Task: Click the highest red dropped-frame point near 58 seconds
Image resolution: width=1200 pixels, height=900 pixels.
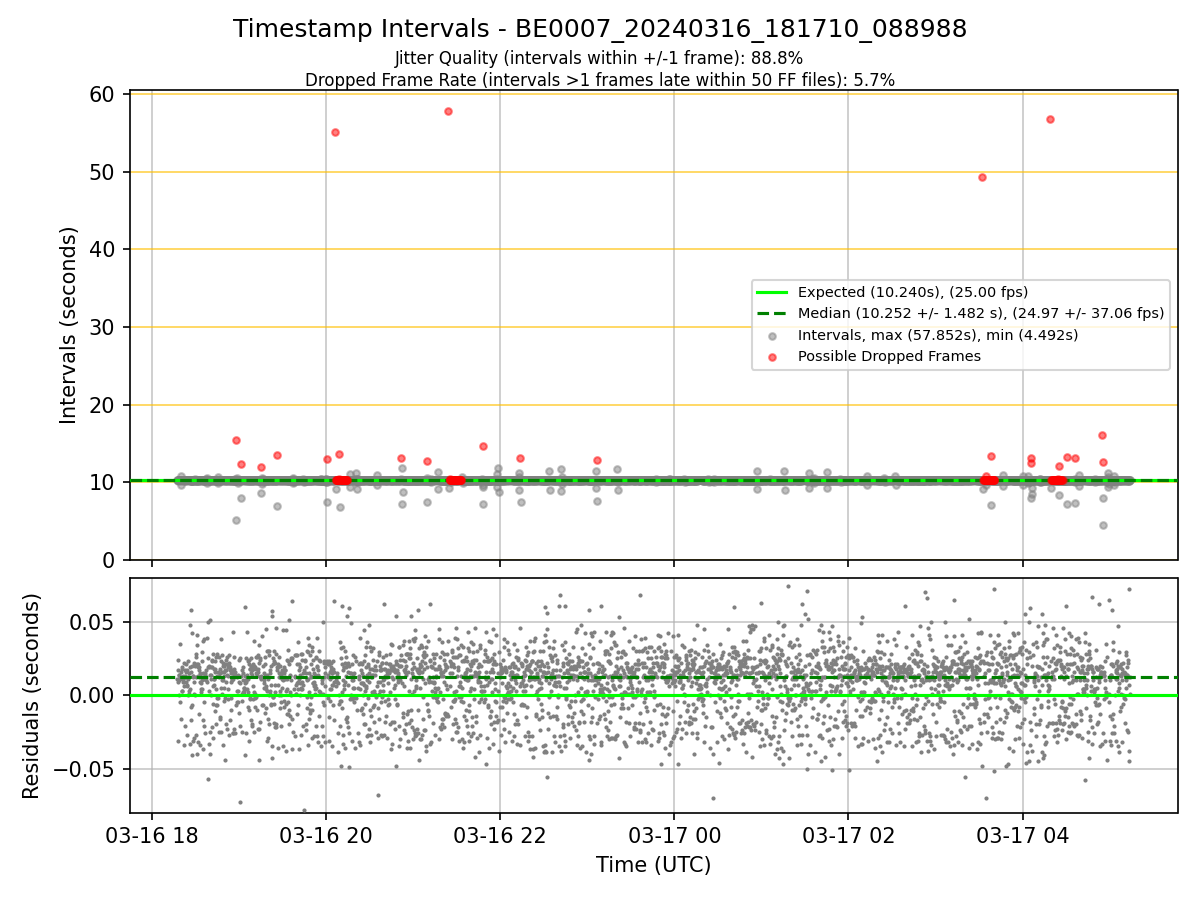Action: click(x=448, y=111)
